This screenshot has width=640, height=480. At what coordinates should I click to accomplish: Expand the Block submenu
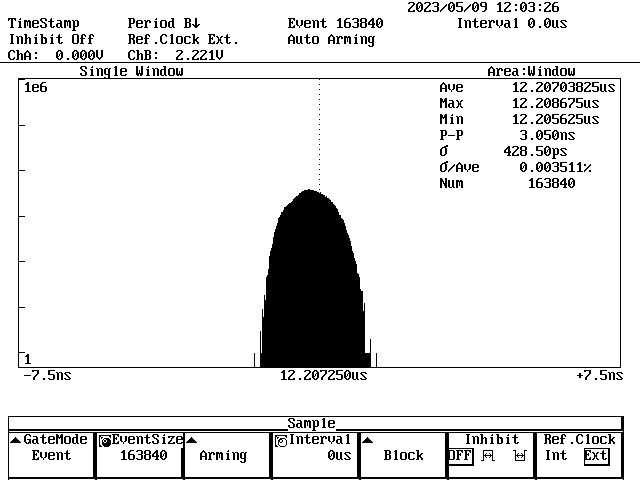click(403, 455)
